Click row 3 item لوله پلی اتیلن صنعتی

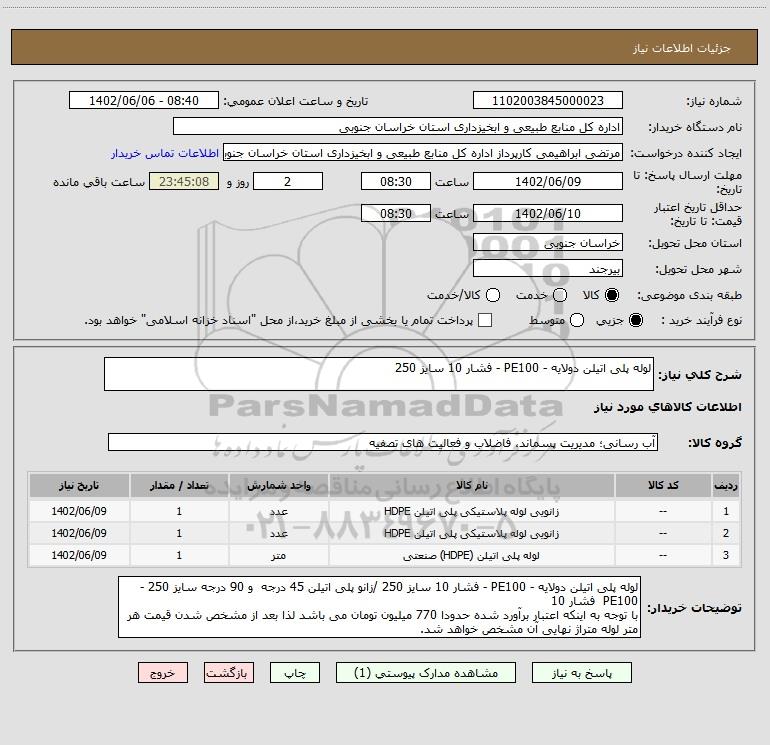point(471,555)
